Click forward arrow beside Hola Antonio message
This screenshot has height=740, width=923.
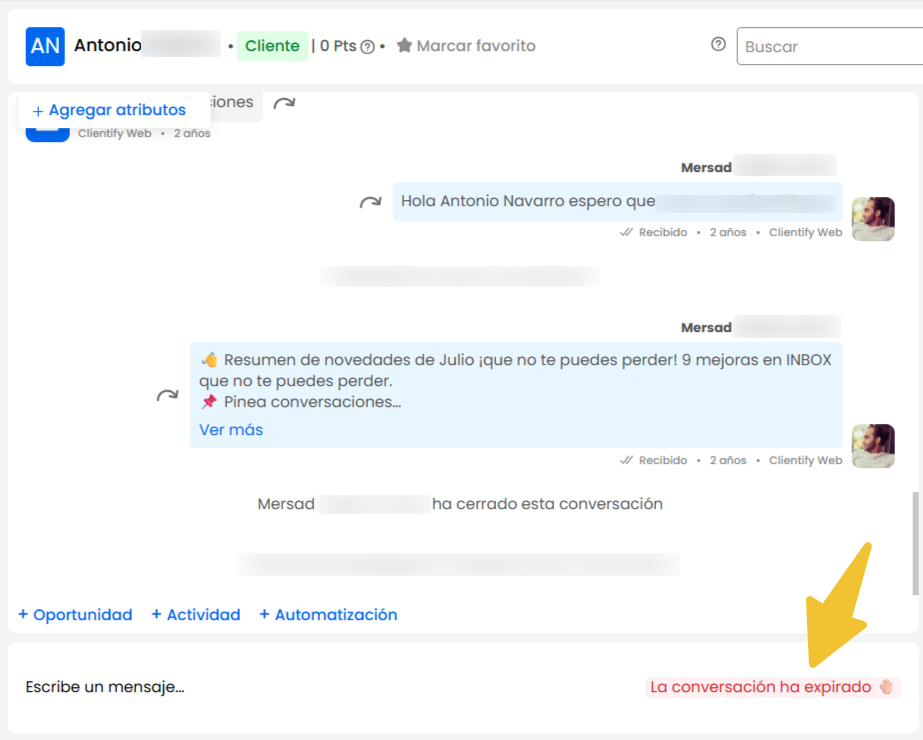(370, 202)
